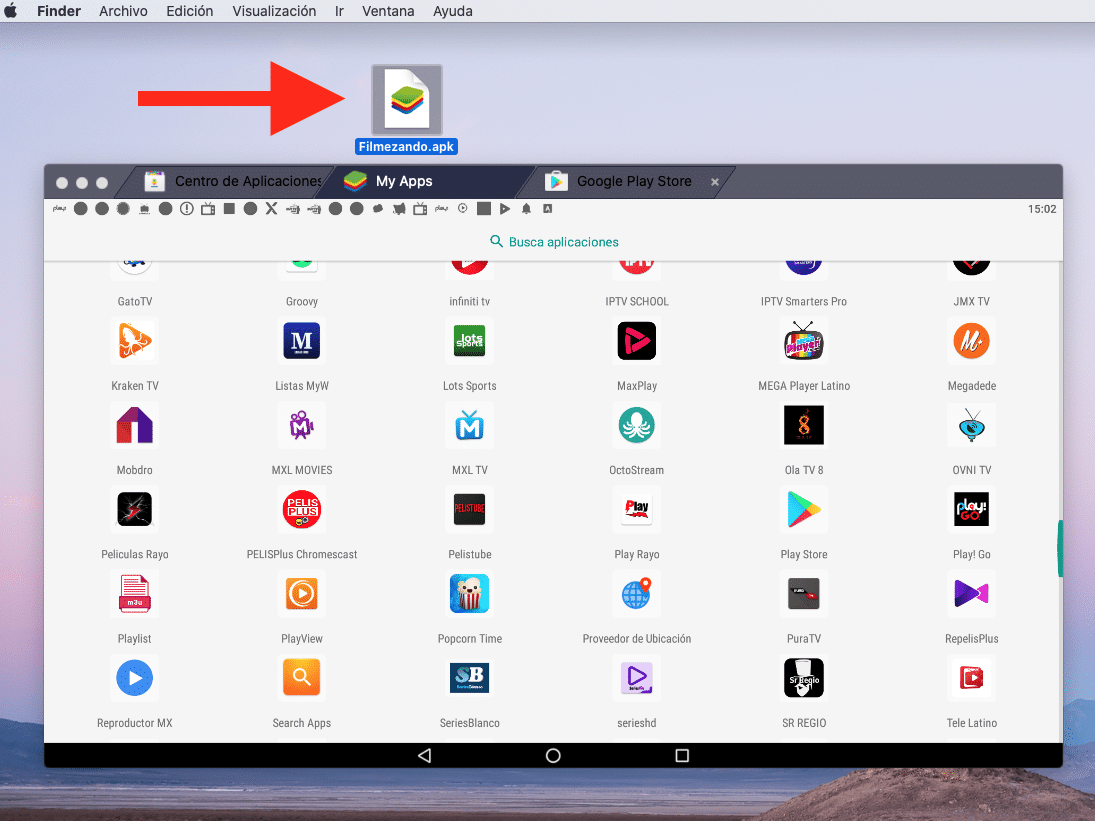Open the Visualización menu
Screen dimensions: 1095x821
[273, 11]
